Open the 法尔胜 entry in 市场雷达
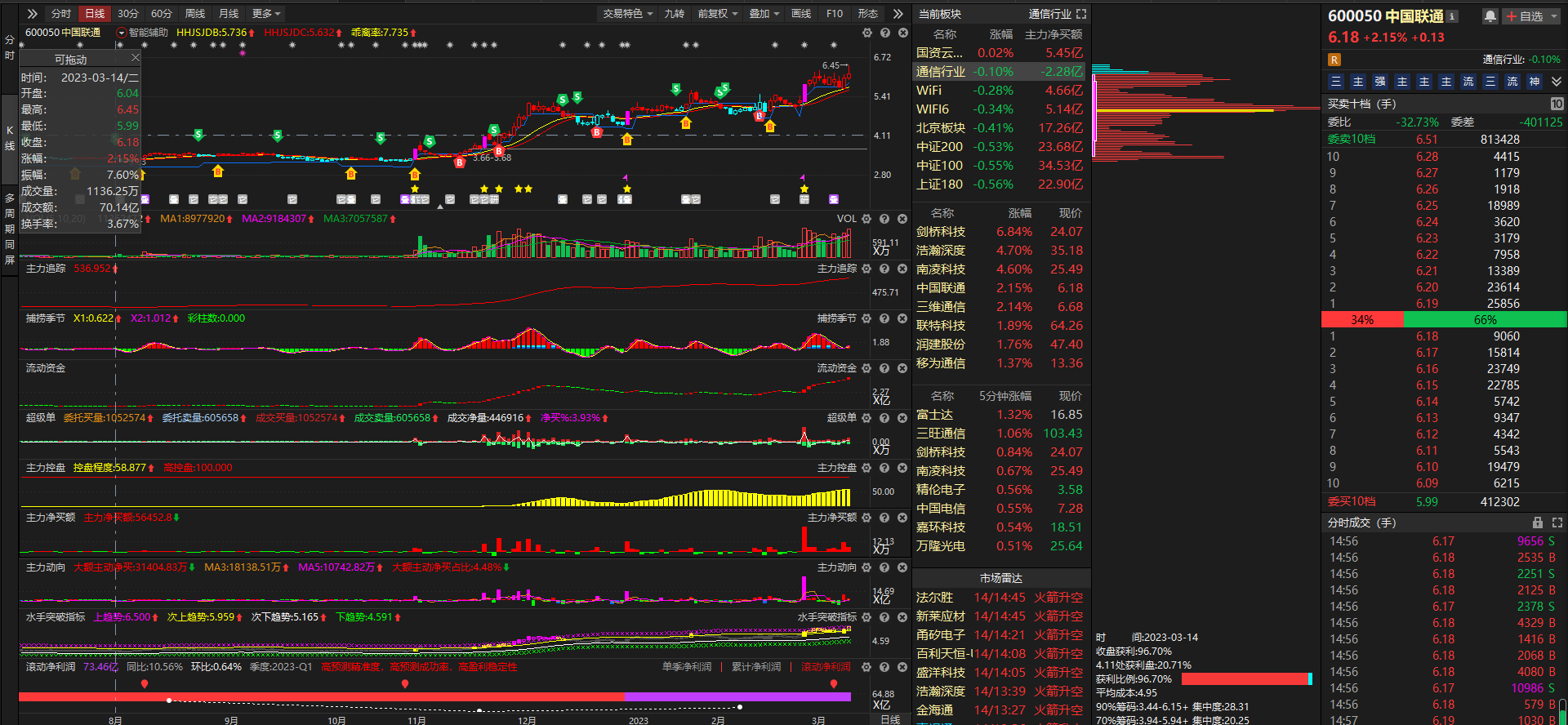The height and width of the screenshot is (725, 1568). [1000, 598]
